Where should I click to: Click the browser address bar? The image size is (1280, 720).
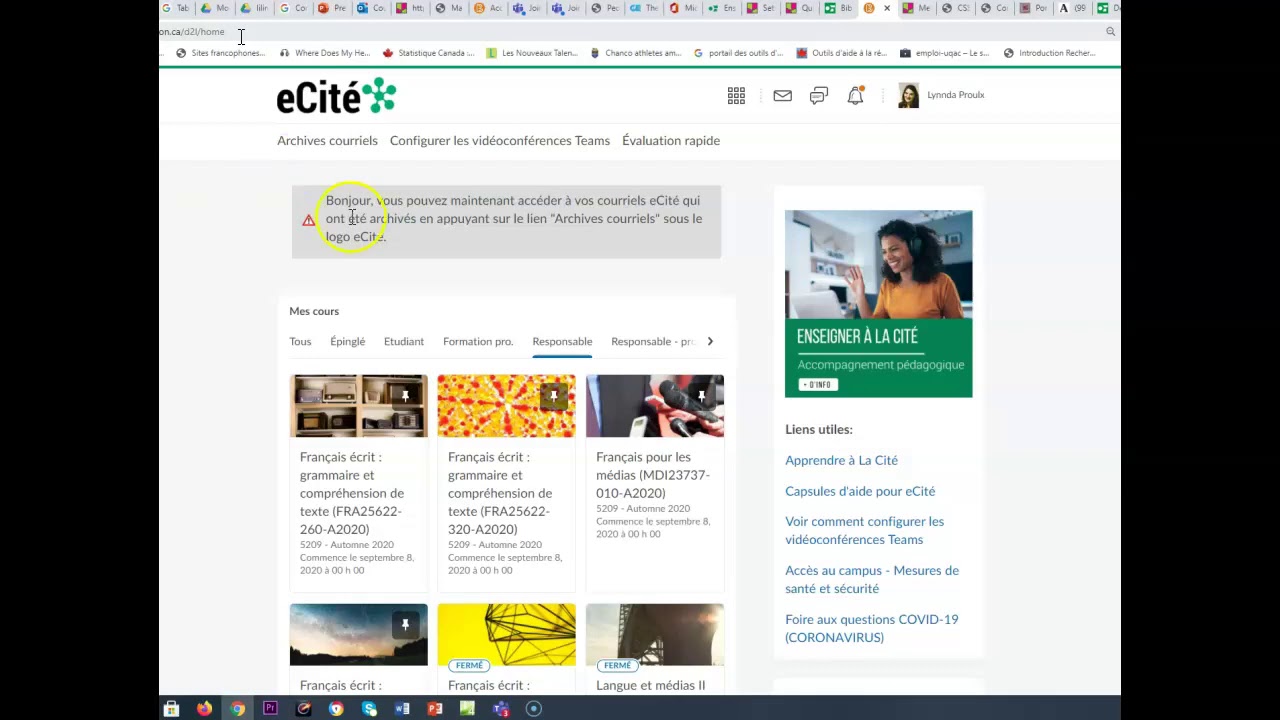[630, 32]
